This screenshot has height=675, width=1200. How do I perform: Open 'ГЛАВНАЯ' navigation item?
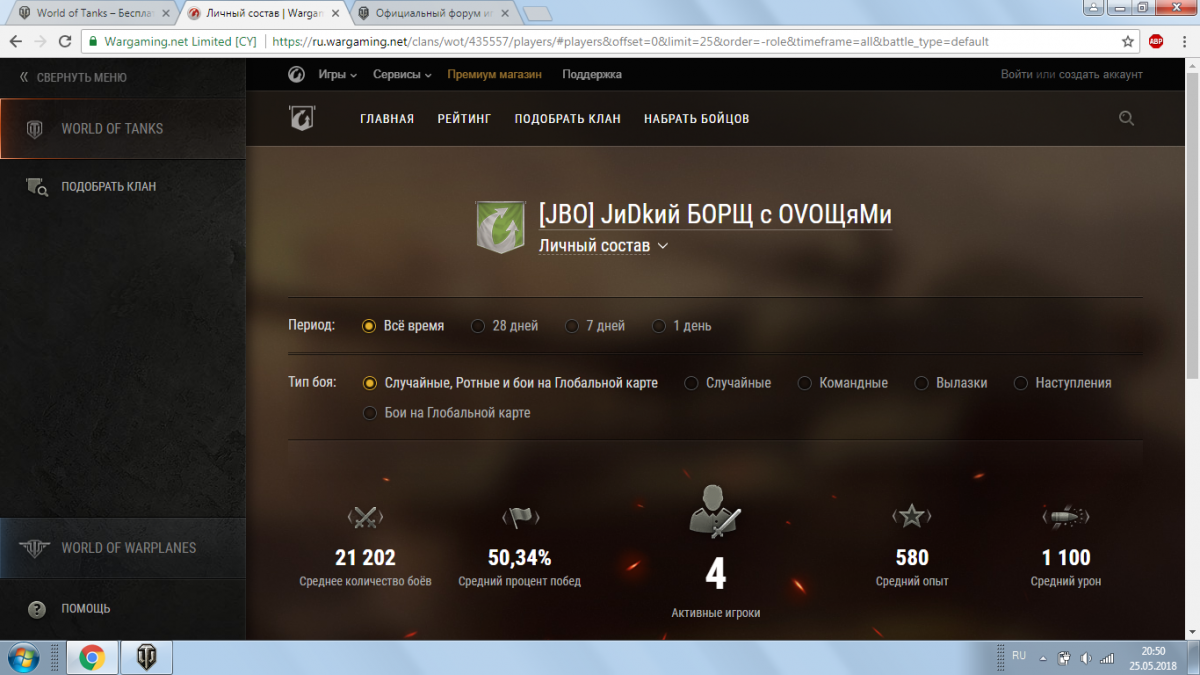[x=387, y=119]
